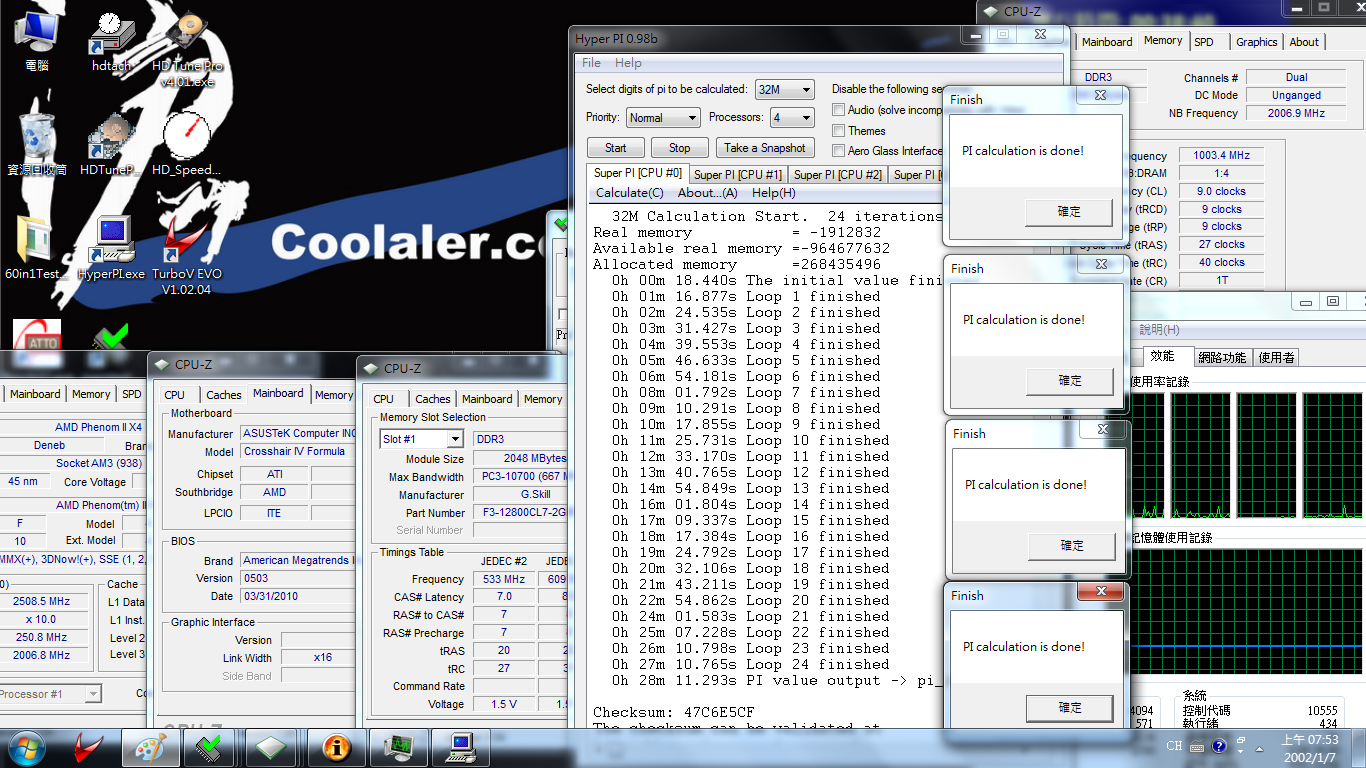
Task: Click the NB Frequency value 2006.9 MHz
Action: coord(1296,113)
